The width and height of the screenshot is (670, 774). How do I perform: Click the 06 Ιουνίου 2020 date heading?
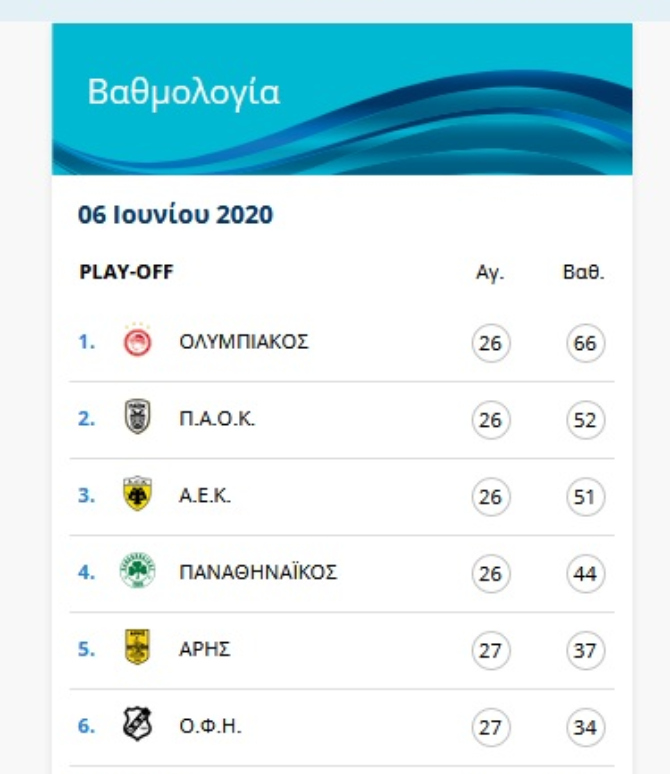click(175, 215)
